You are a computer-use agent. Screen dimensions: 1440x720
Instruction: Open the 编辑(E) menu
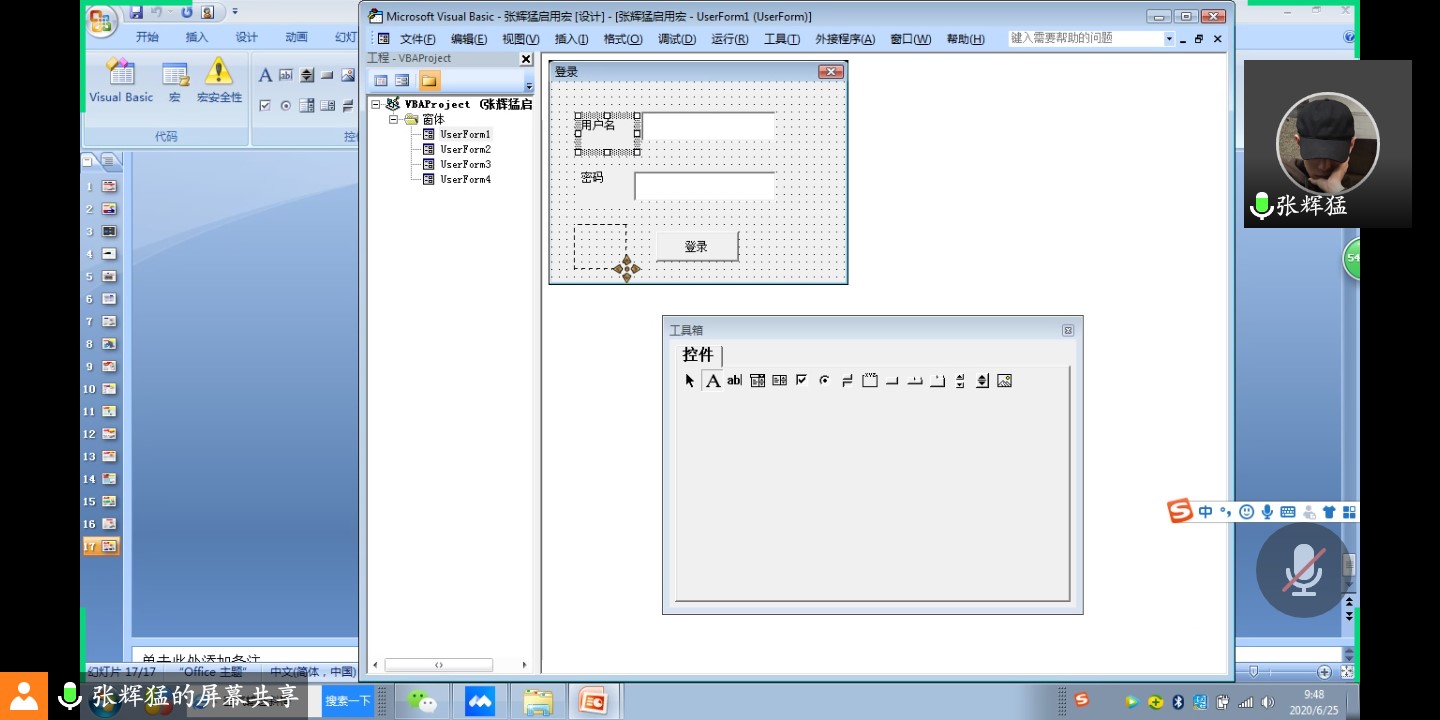(x=469, y=39)
